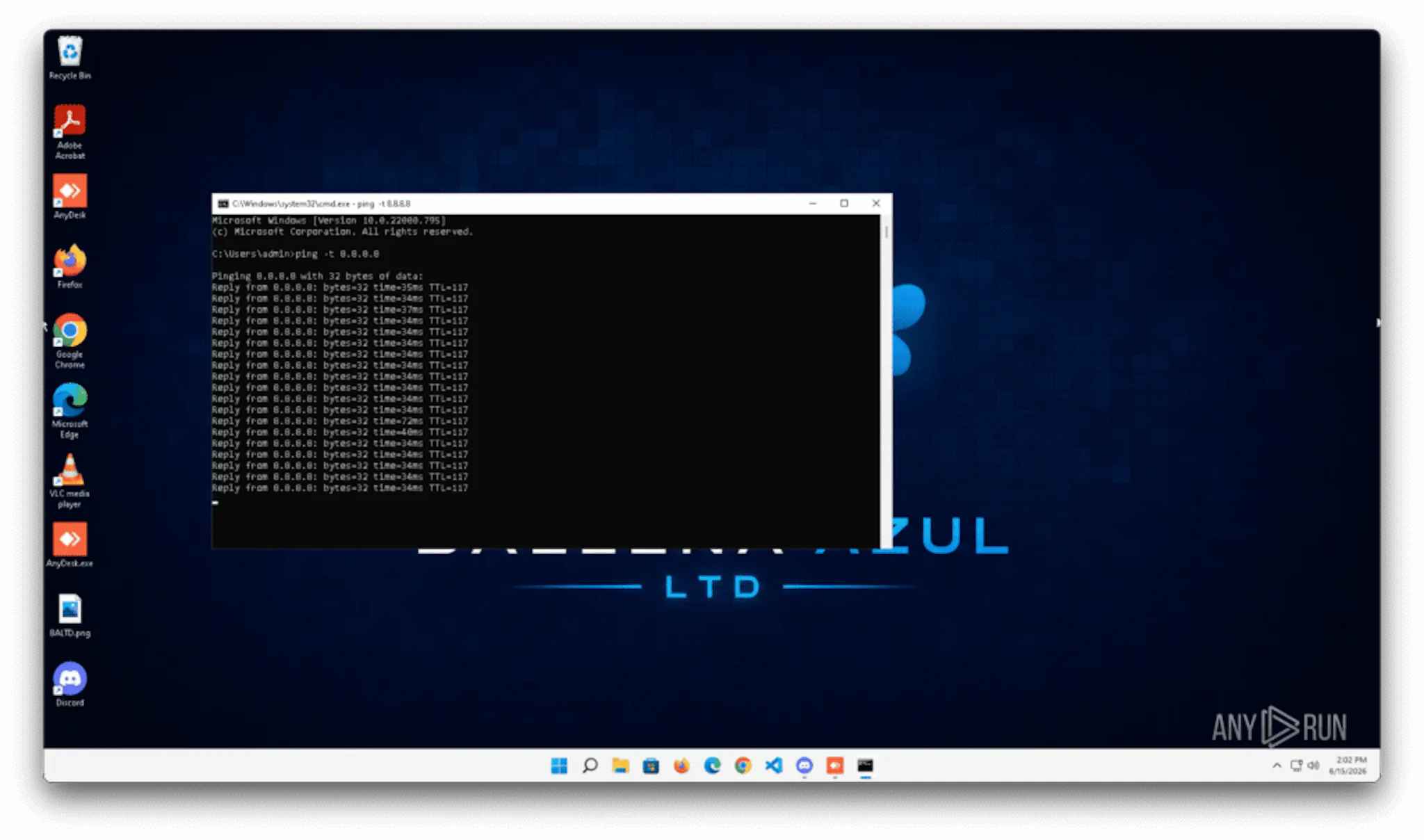Select the AnyDesk.exe desktop file

pyautogui.click(x=70, y=545)
